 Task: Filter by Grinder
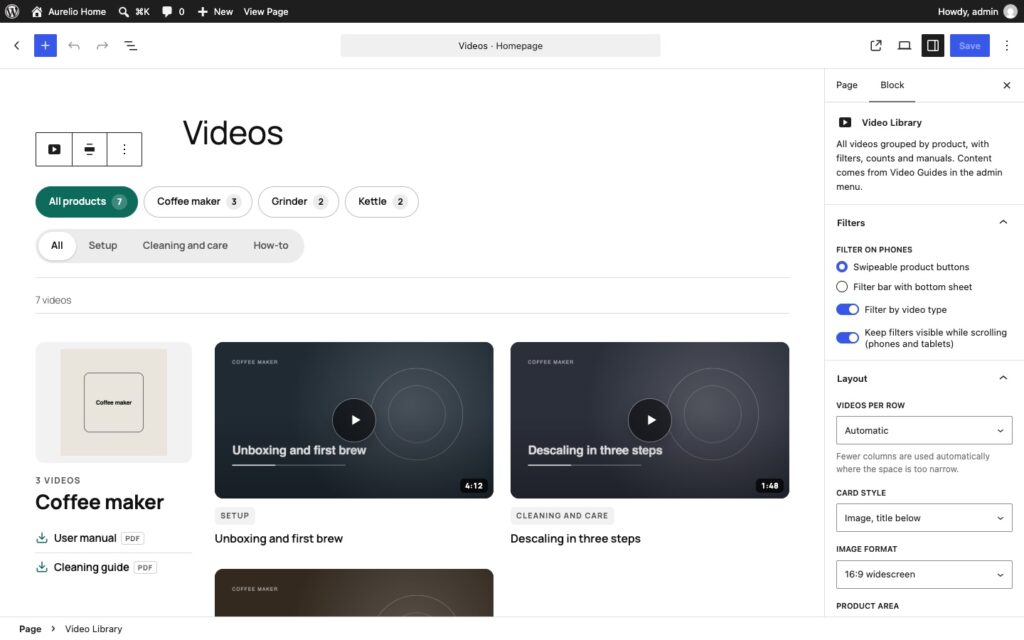pos(298,202)
